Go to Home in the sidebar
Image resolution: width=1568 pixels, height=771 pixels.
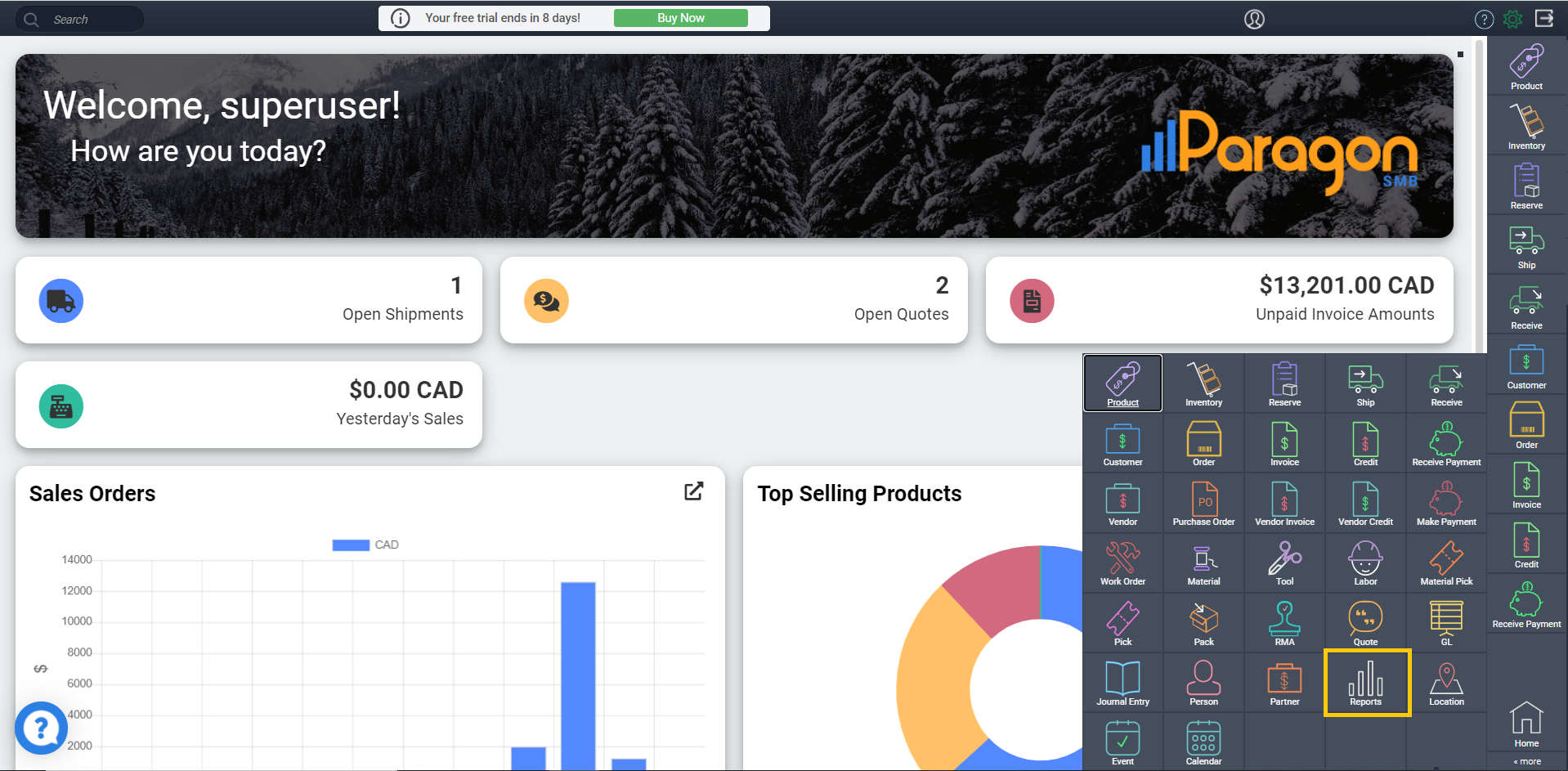click(1526, 724)
